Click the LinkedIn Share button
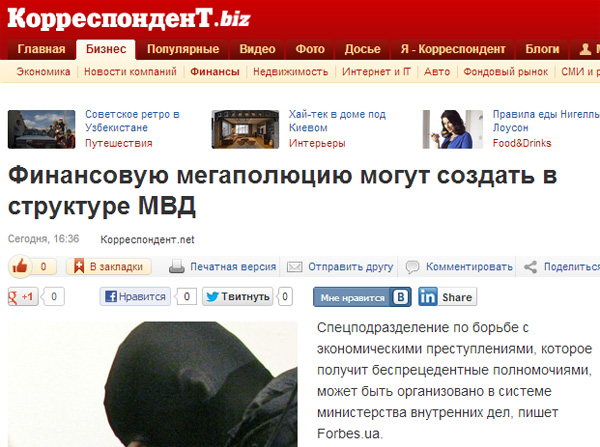The image size is (600, 447). [447, 297]
